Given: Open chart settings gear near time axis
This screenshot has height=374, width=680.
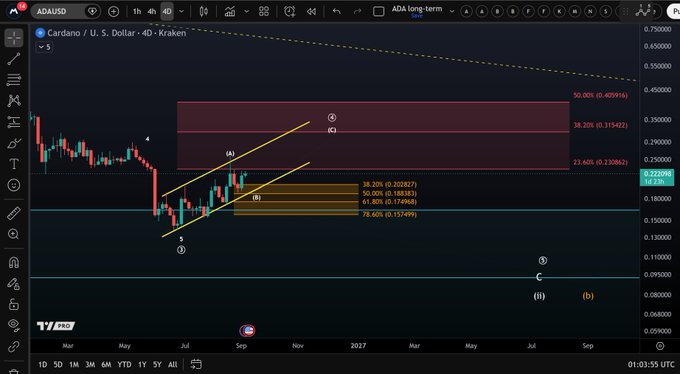Looking at the screenshot, I should (660, 346).
